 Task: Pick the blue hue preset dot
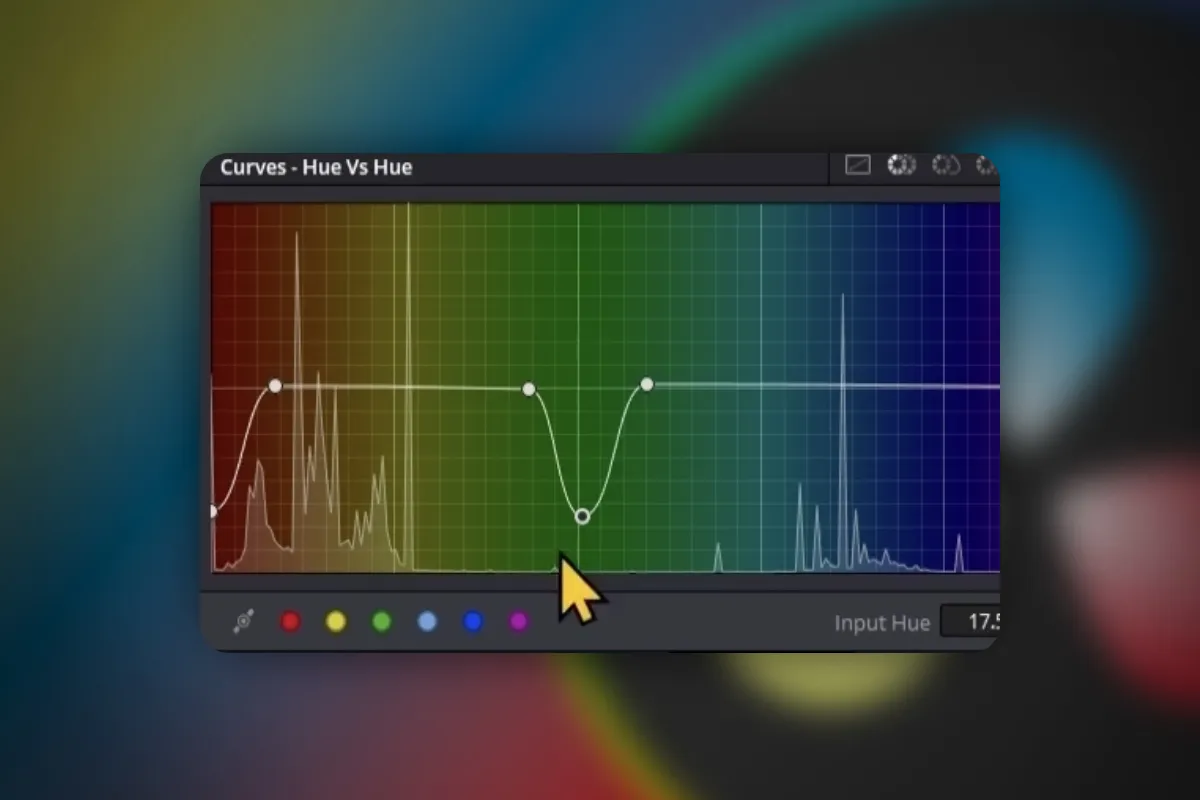point(473,622)
